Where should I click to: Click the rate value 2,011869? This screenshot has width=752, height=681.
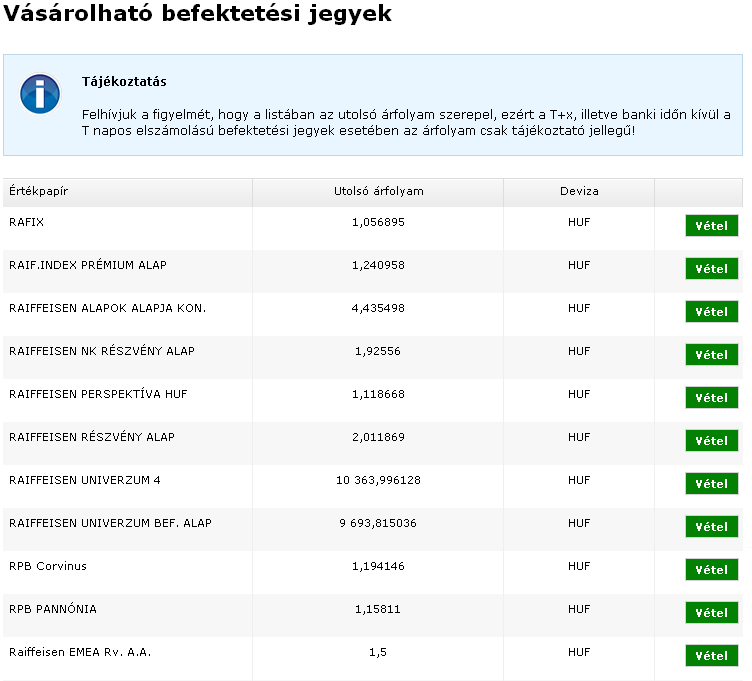coord(378,437)
